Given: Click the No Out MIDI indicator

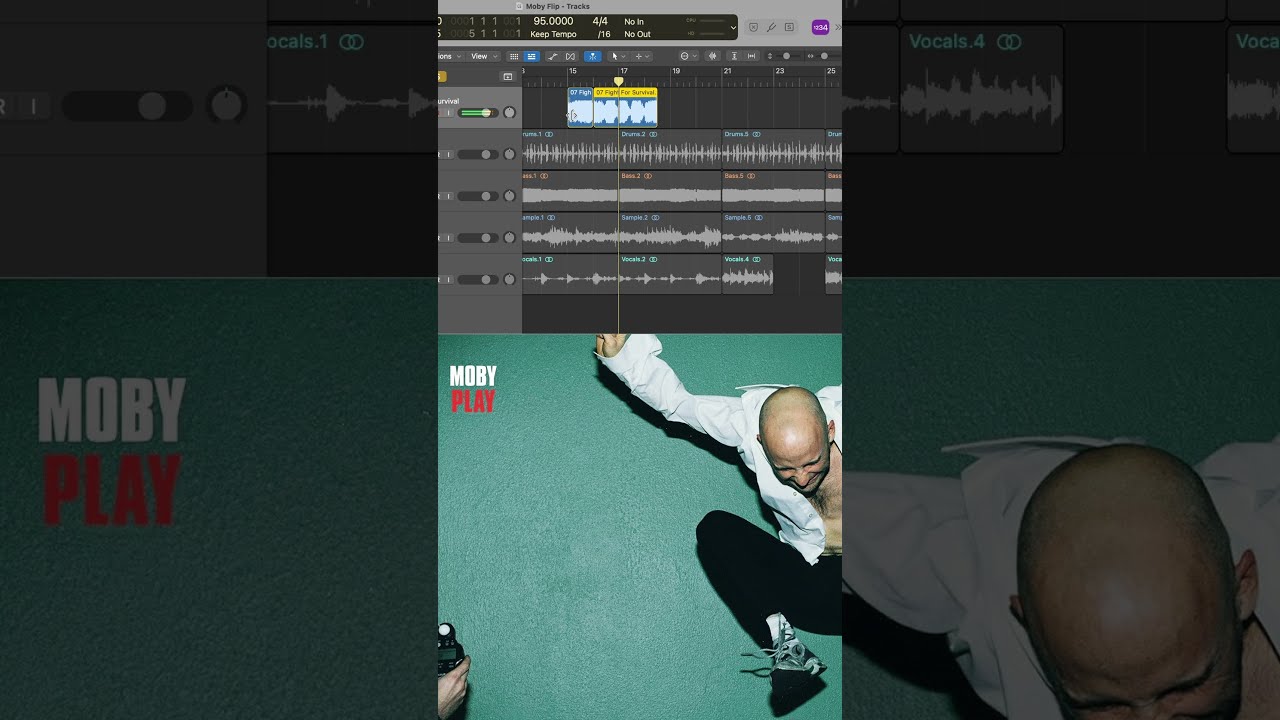Looking at the screenshot, I should point(637,34).
